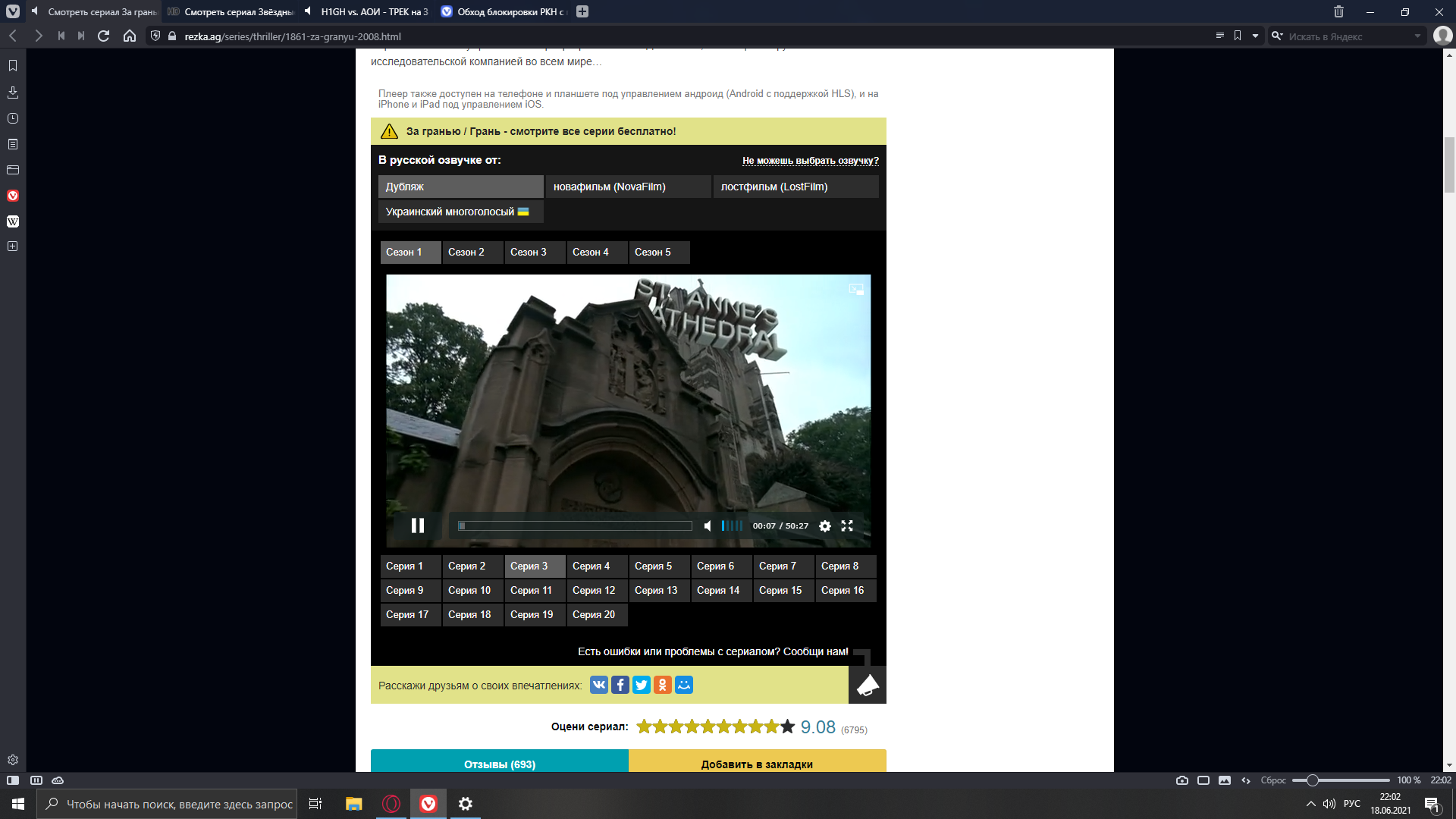Choose постфильм (LostFilm) voiceover
This screenshot has height=819, width=1456.
796,187
